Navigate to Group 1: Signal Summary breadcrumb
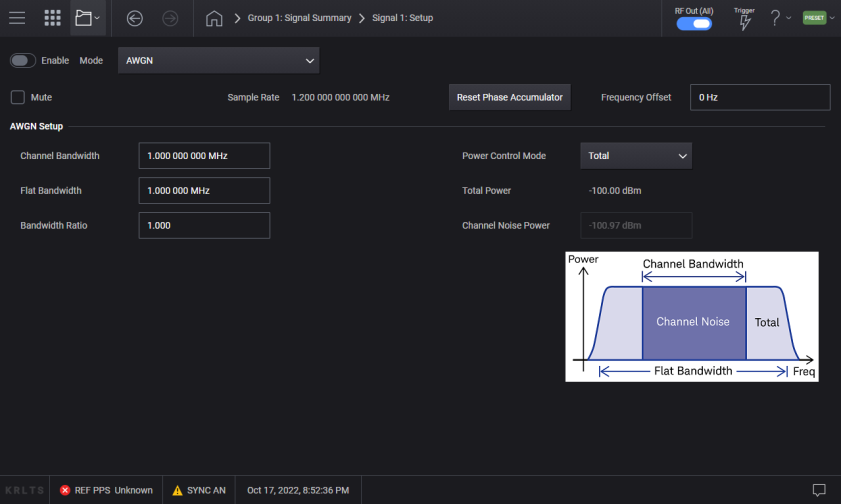Image resolution: width=841 pixels, height=504 pixels. [x=299, y=18]
